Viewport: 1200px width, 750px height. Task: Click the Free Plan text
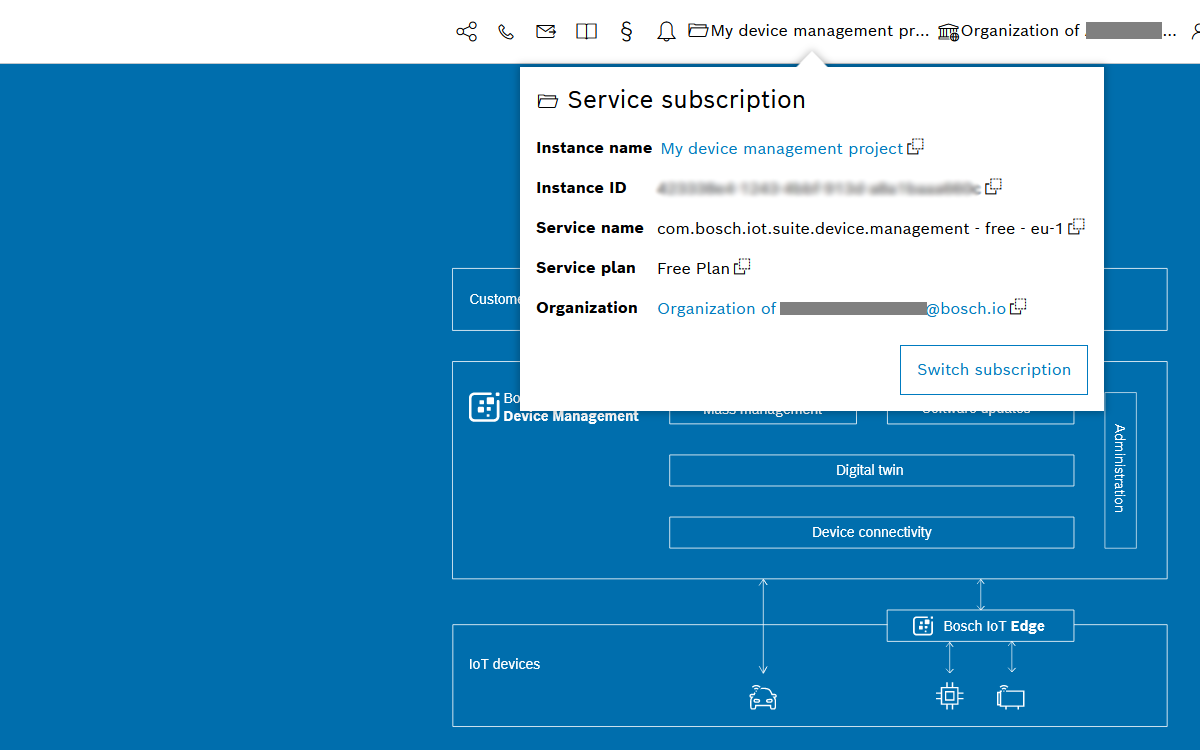click(693, 268)
